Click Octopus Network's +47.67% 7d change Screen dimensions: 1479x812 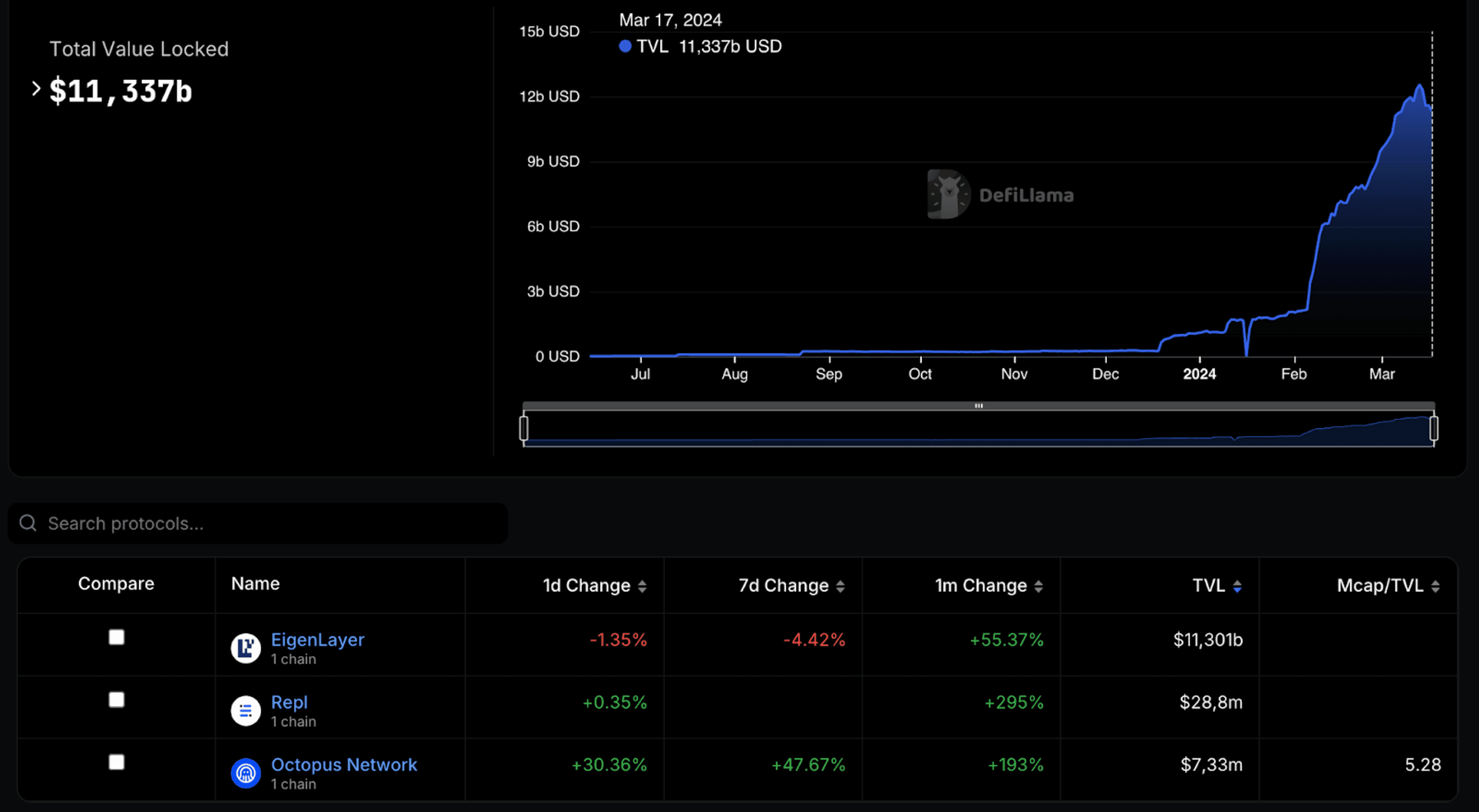tap(808, 764)
